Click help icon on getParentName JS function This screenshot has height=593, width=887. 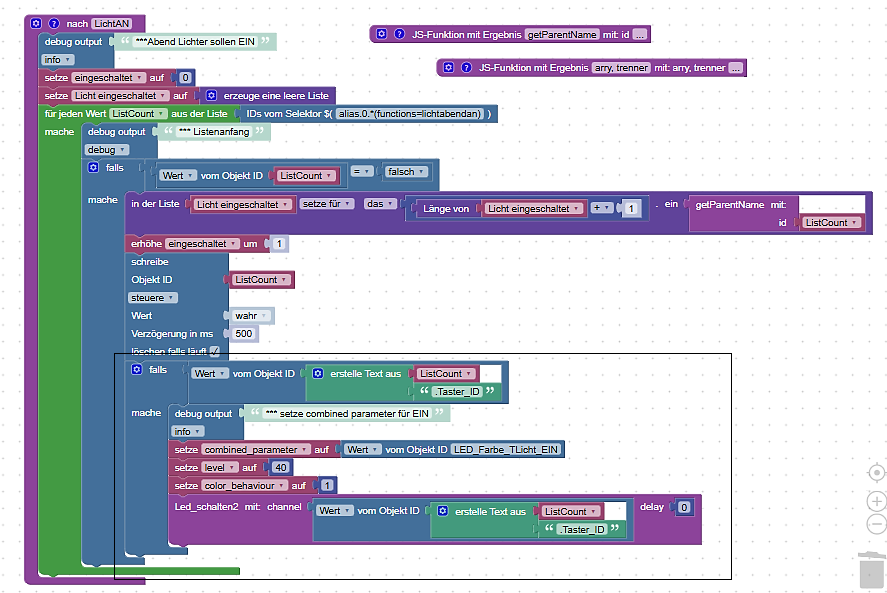(399, 34)
